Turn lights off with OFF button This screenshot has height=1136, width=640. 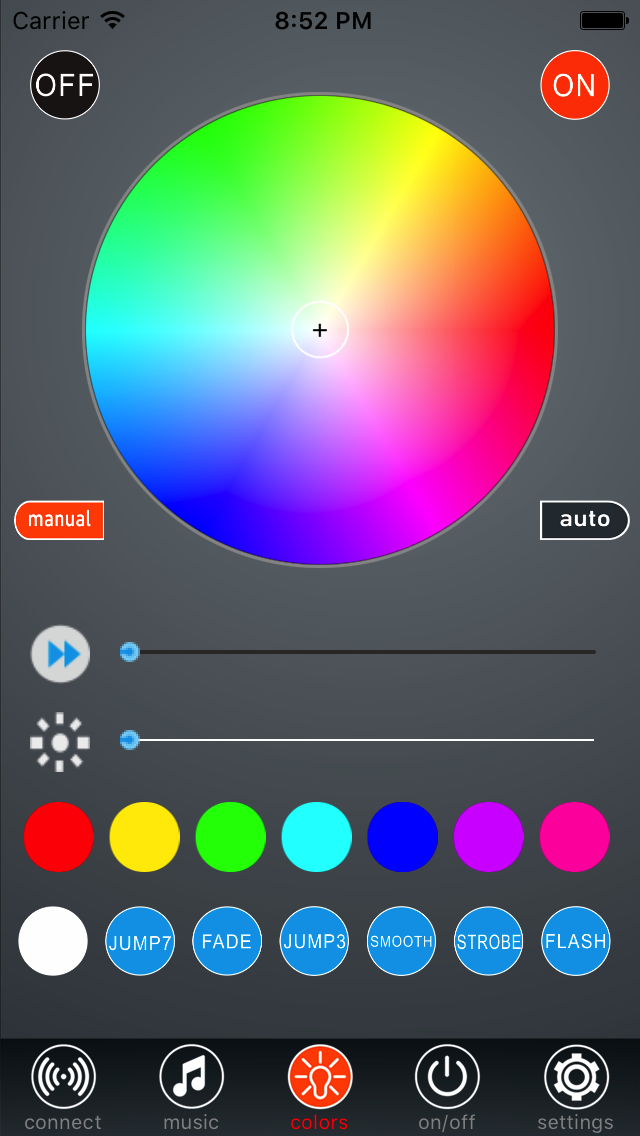[65, 85]
